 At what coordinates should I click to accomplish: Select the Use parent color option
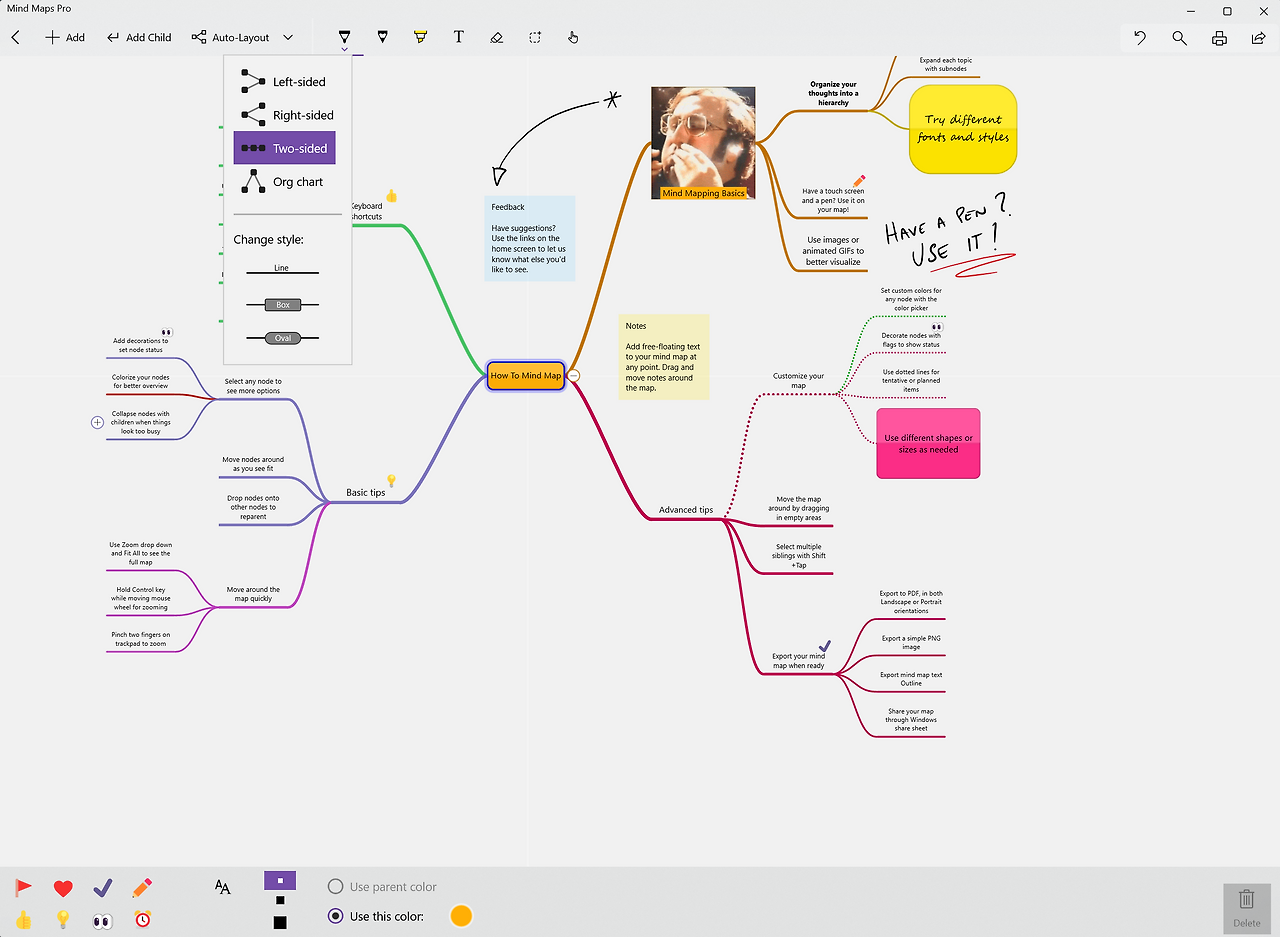click(335, 886)
